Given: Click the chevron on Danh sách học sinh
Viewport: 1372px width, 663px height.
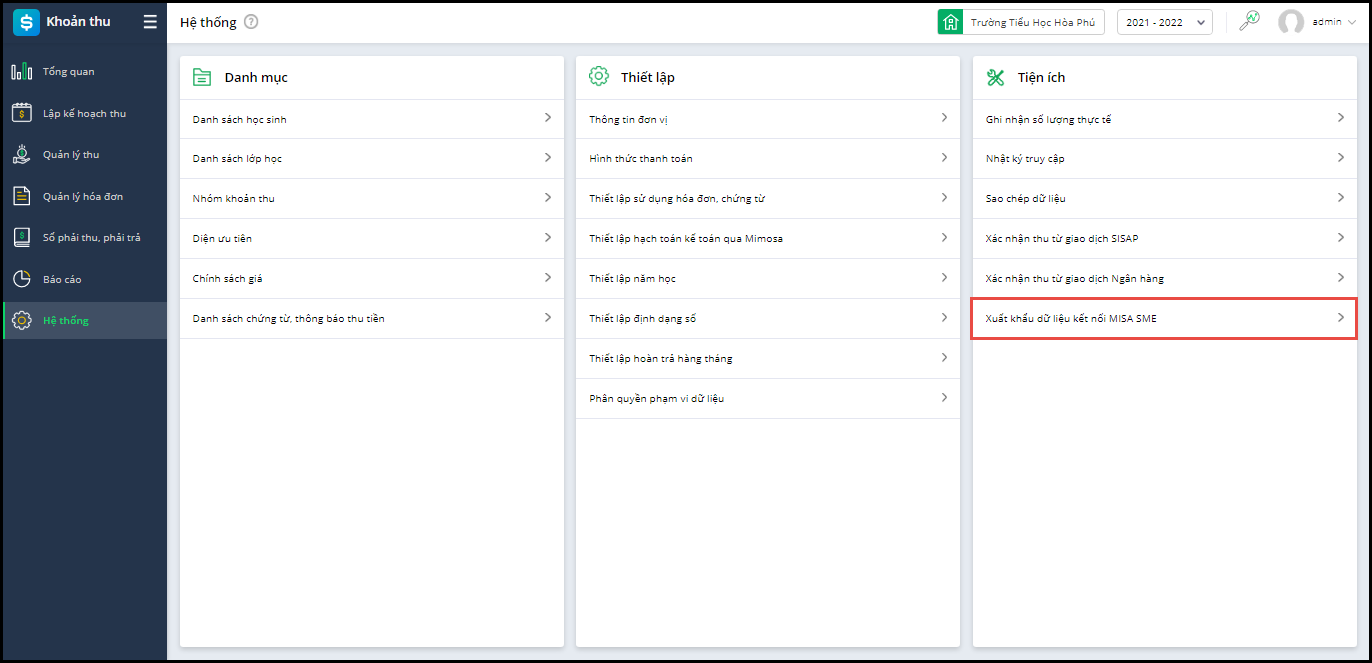Looking at the screenshot, I should pos(547,118).
